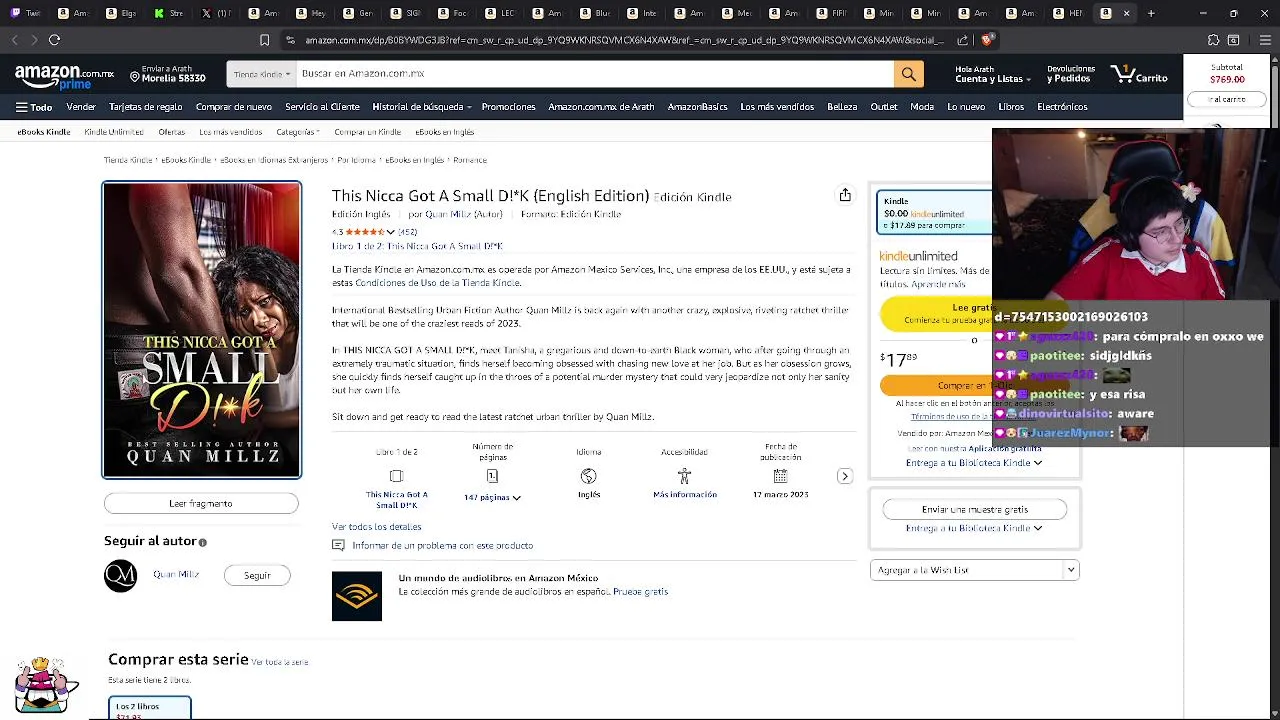1280x720 pixels.
Task: Open eBooks Kindle submenu tab
Action: tap(44, 132)
